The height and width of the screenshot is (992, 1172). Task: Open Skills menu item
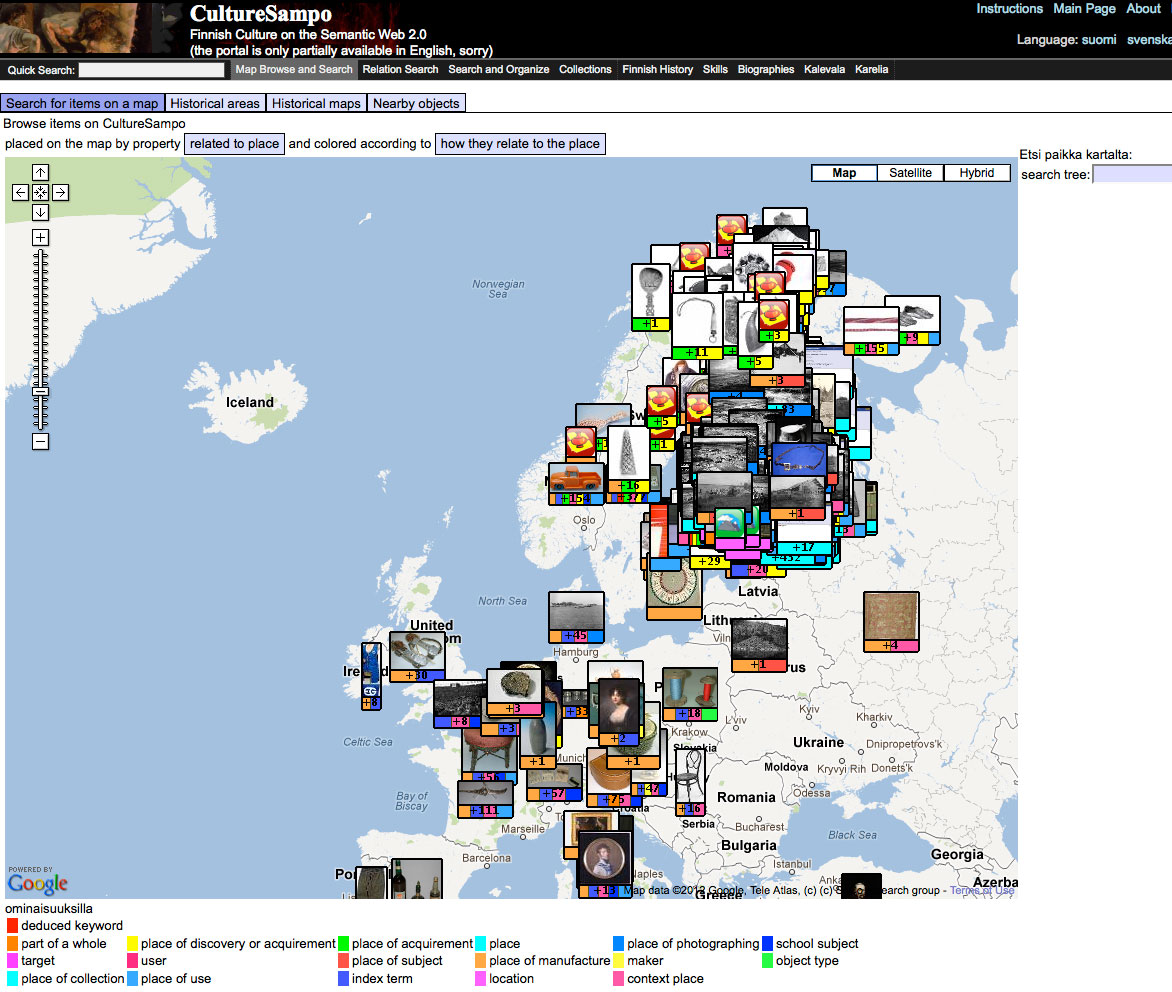point(715,70)
